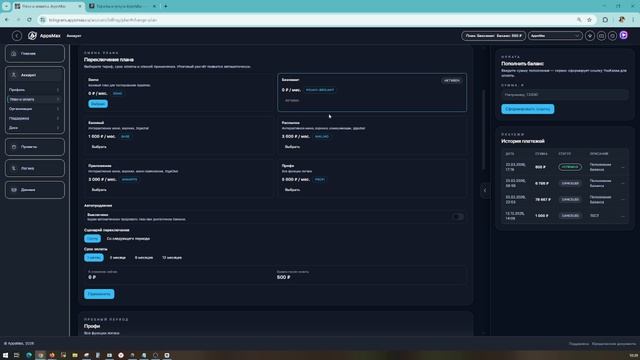Click the Логика sidebar icon

click(14, 168)
